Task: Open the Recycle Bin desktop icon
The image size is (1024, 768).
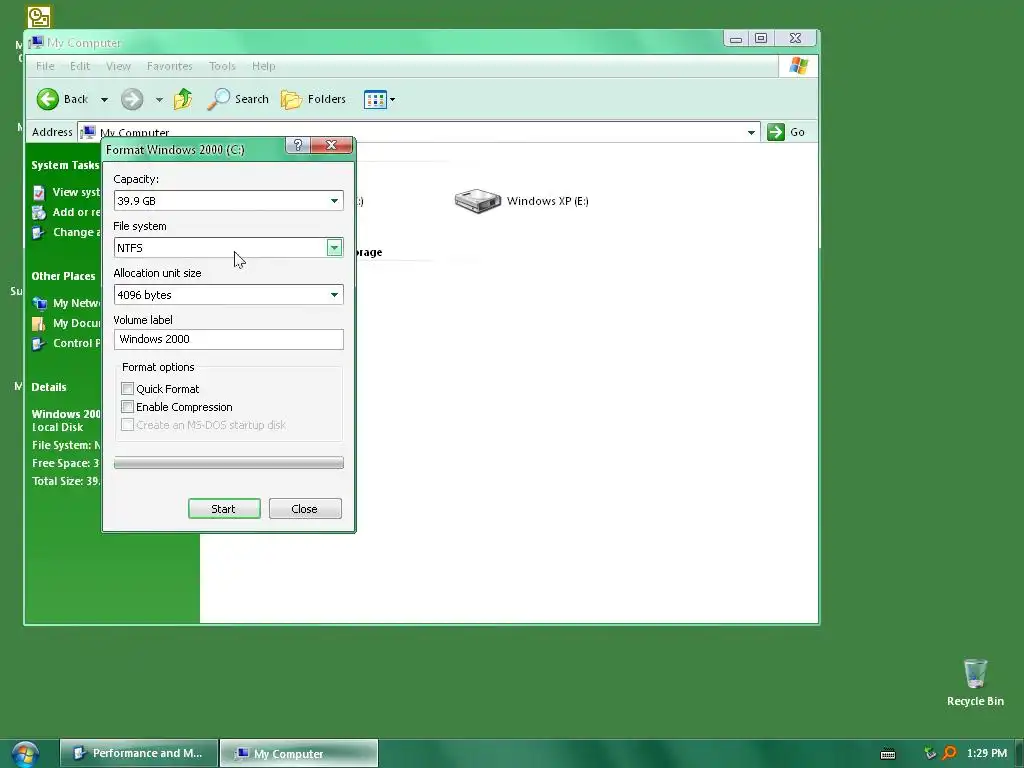Action: pyautogui.click(x=975, y=674)
